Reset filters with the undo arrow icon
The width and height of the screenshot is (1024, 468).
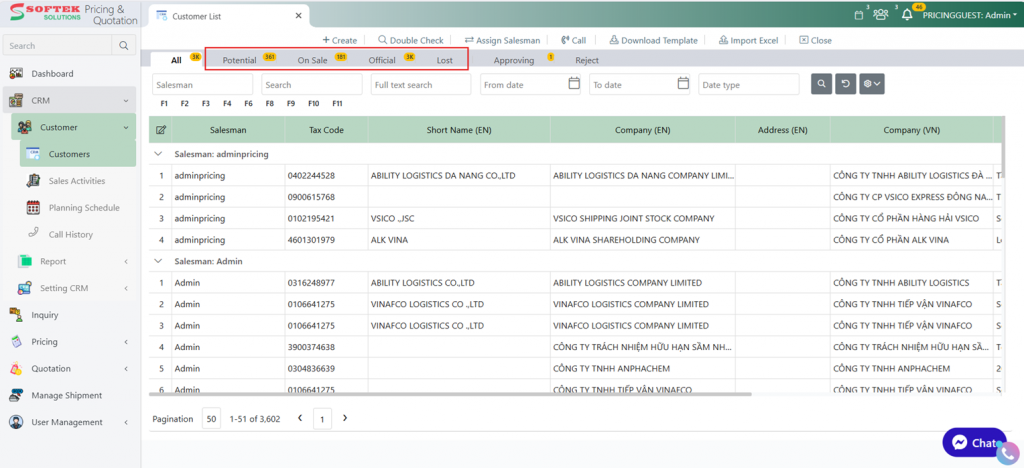pyautogui.click(x=845, y=85)
